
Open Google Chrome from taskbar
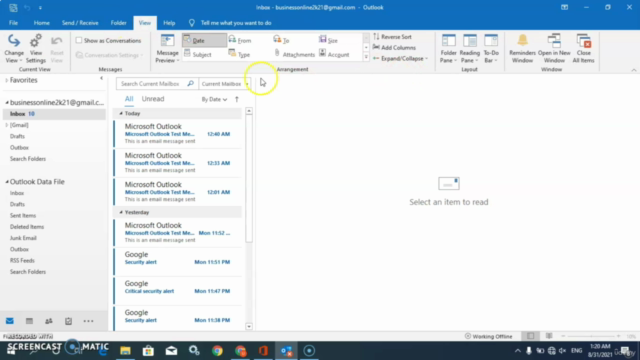coord(217,351)
